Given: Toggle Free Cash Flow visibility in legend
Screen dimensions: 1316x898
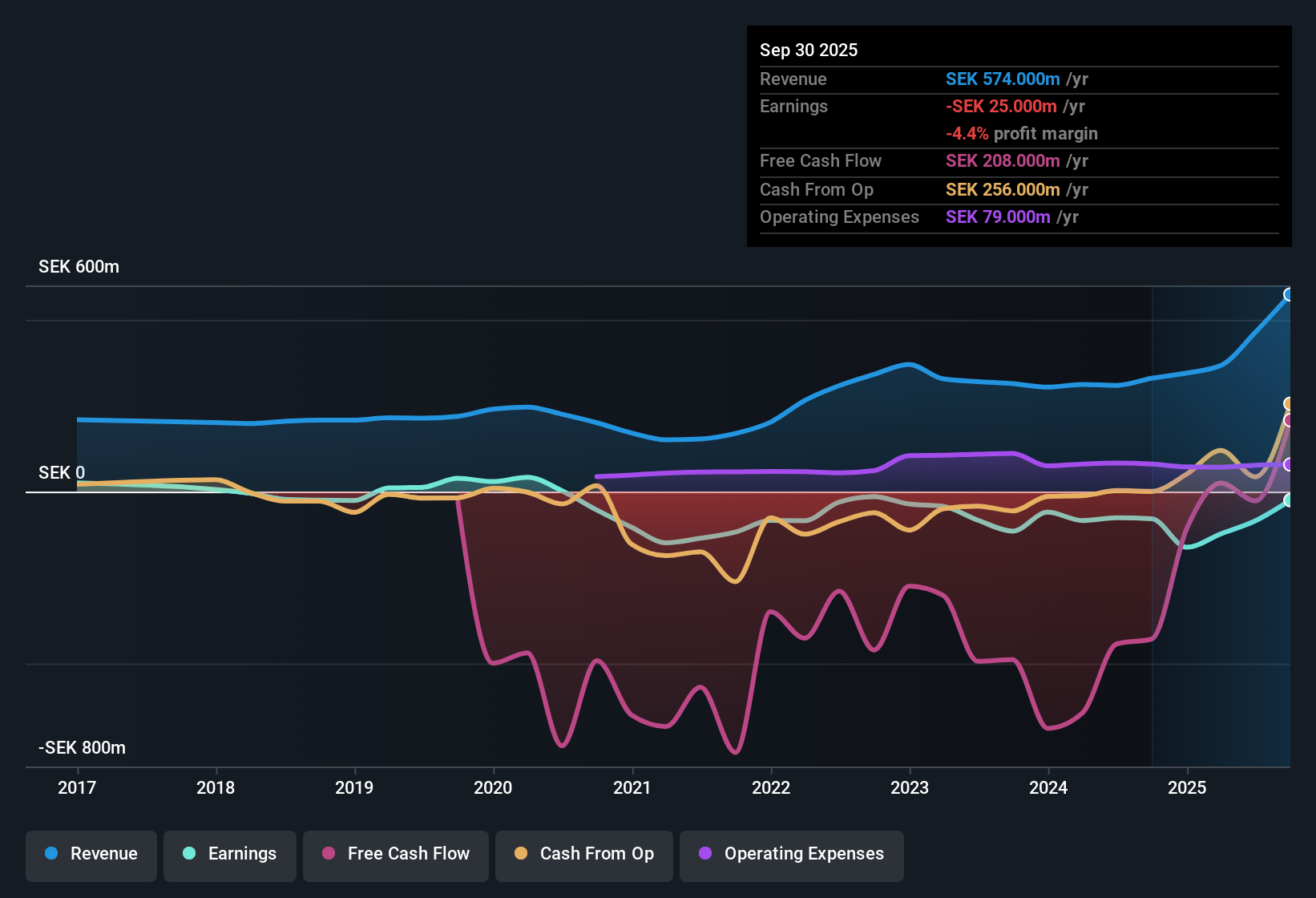Looking at the screenshot, I should tap(329, 854).
